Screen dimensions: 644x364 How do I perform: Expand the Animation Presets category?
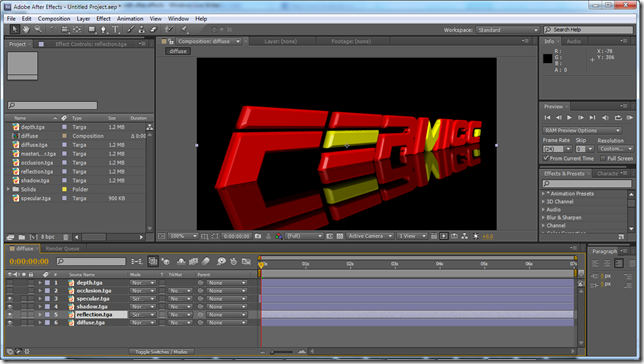coord(543,194)
